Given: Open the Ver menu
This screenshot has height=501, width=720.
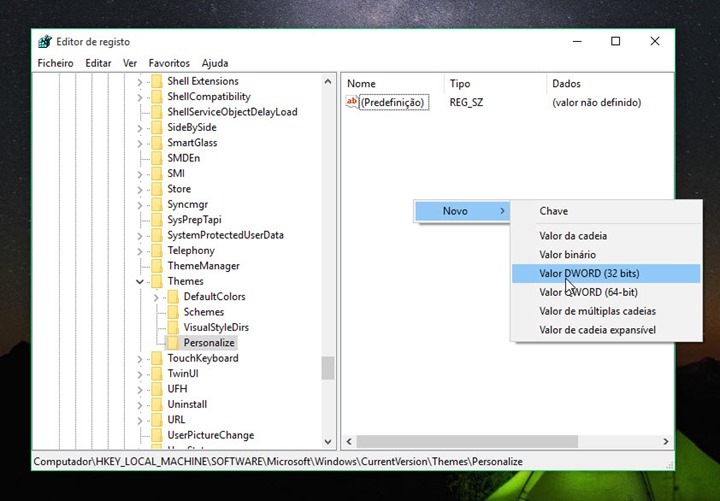Looking at the screenshot, I should (130, 63).
